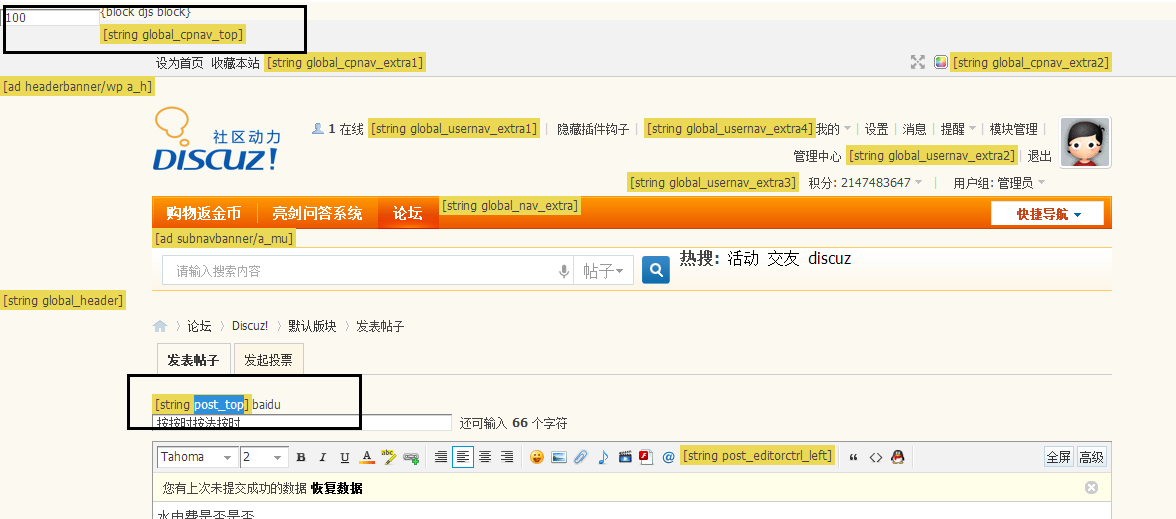
Task: Toggle bold text formatting
Action: click(301, 458)
